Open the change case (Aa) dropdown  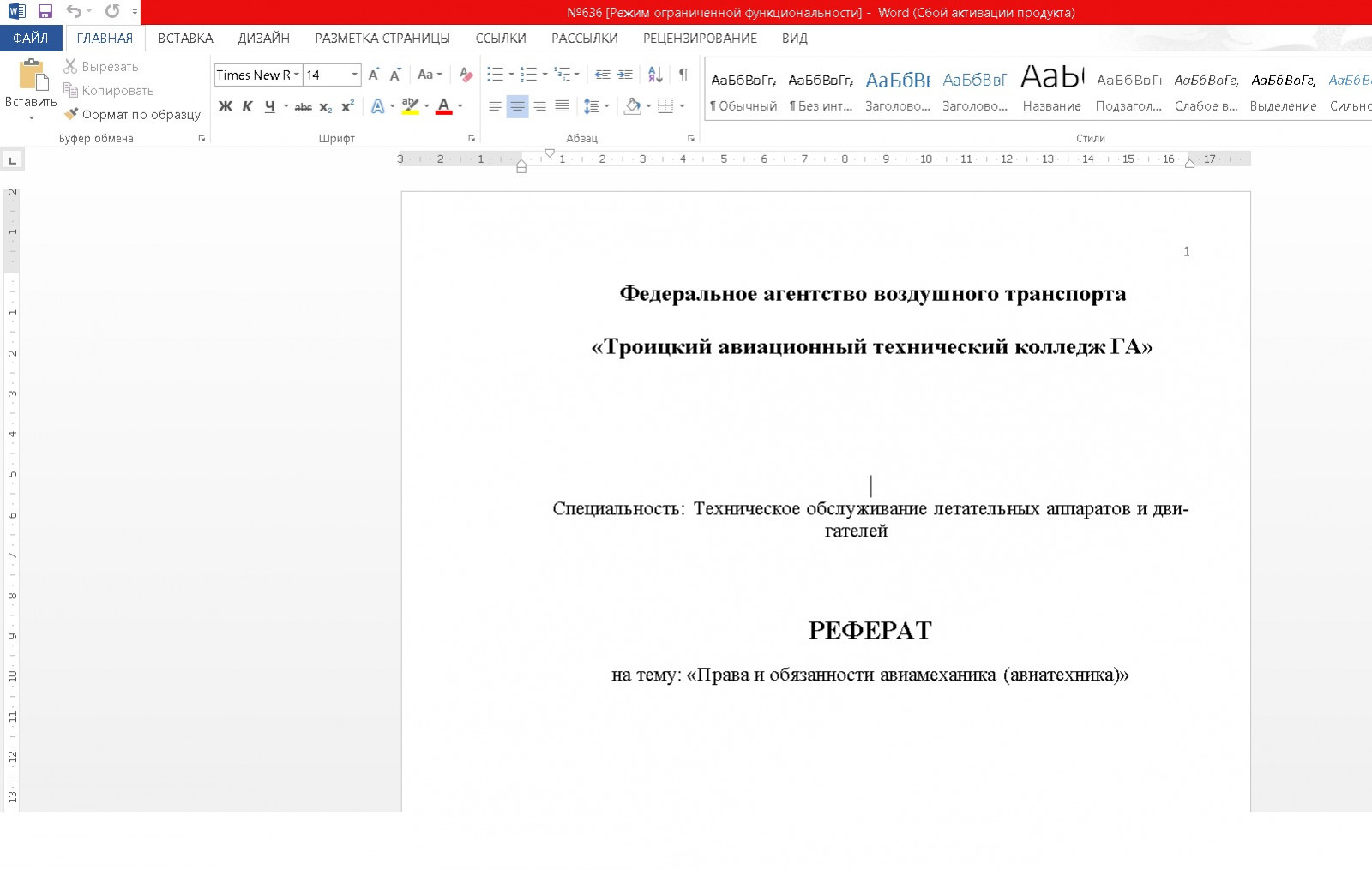(x=430, y=75)
